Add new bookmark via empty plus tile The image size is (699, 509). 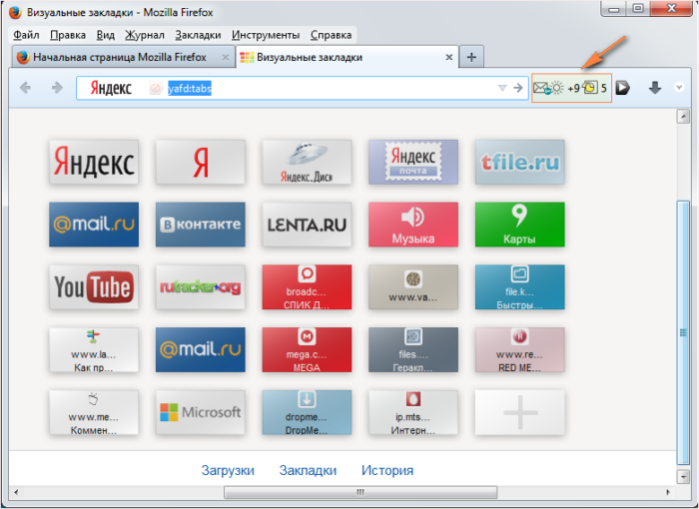click(520, 412)
